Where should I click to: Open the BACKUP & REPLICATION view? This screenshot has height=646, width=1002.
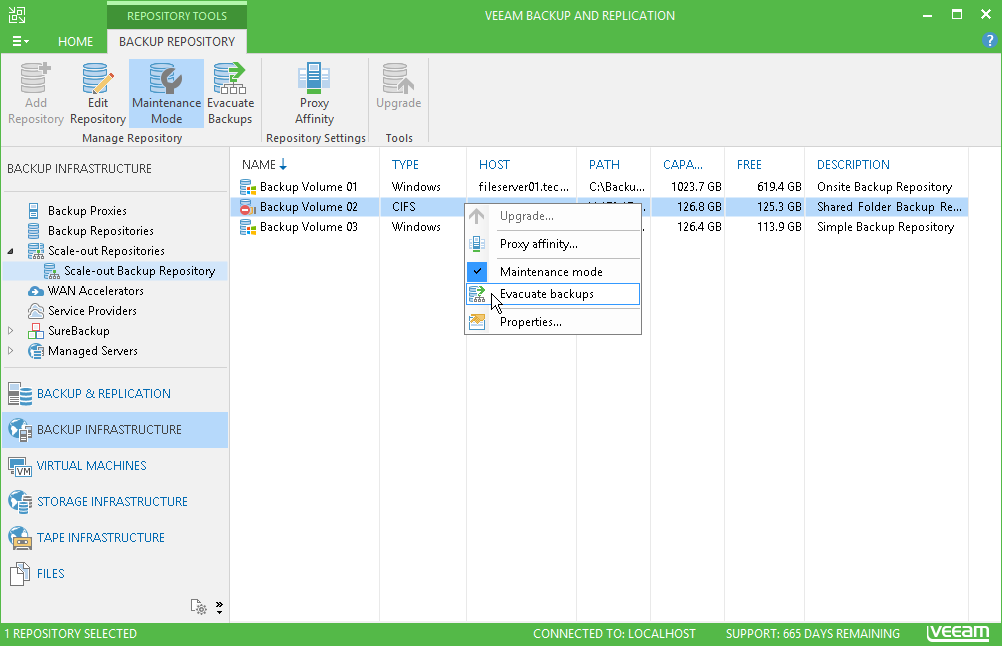[x=115, y=394]
